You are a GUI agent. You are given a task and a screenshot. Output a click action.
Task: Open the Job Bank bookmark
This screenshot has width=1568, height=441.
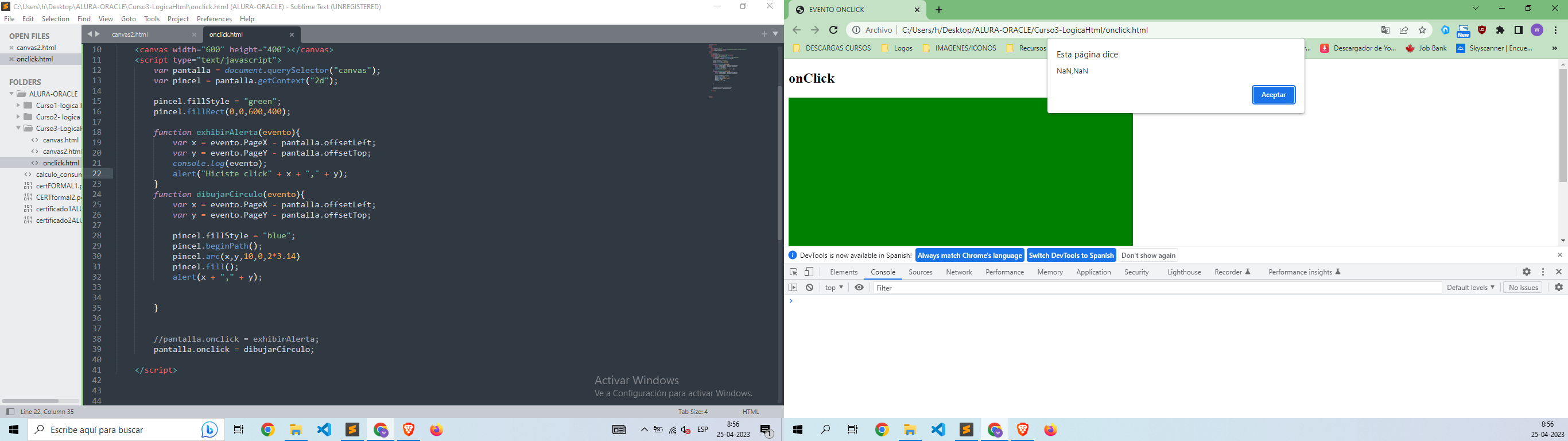1426,48
